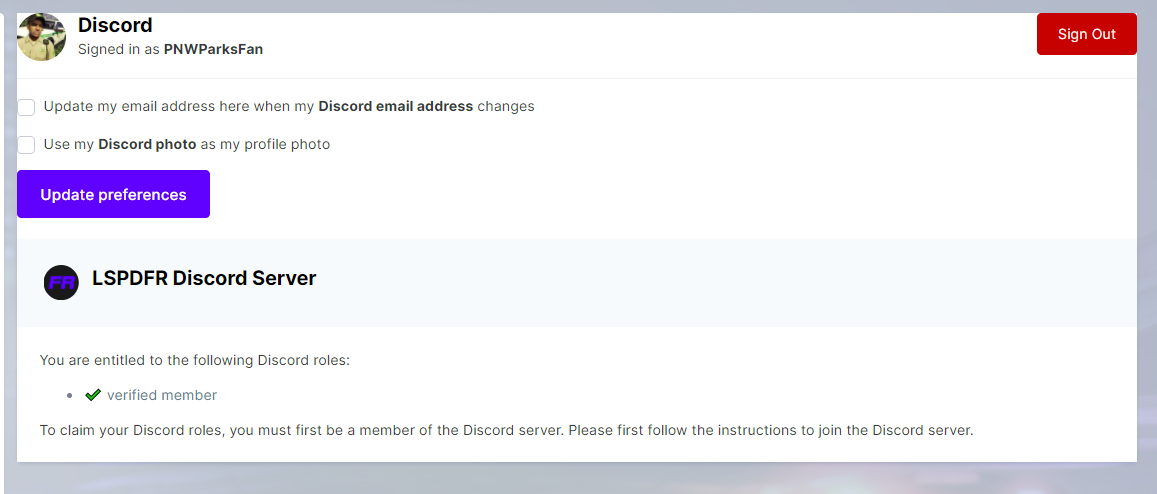Sign out using the red button
1157x494 pixels.
(1086, 34)
